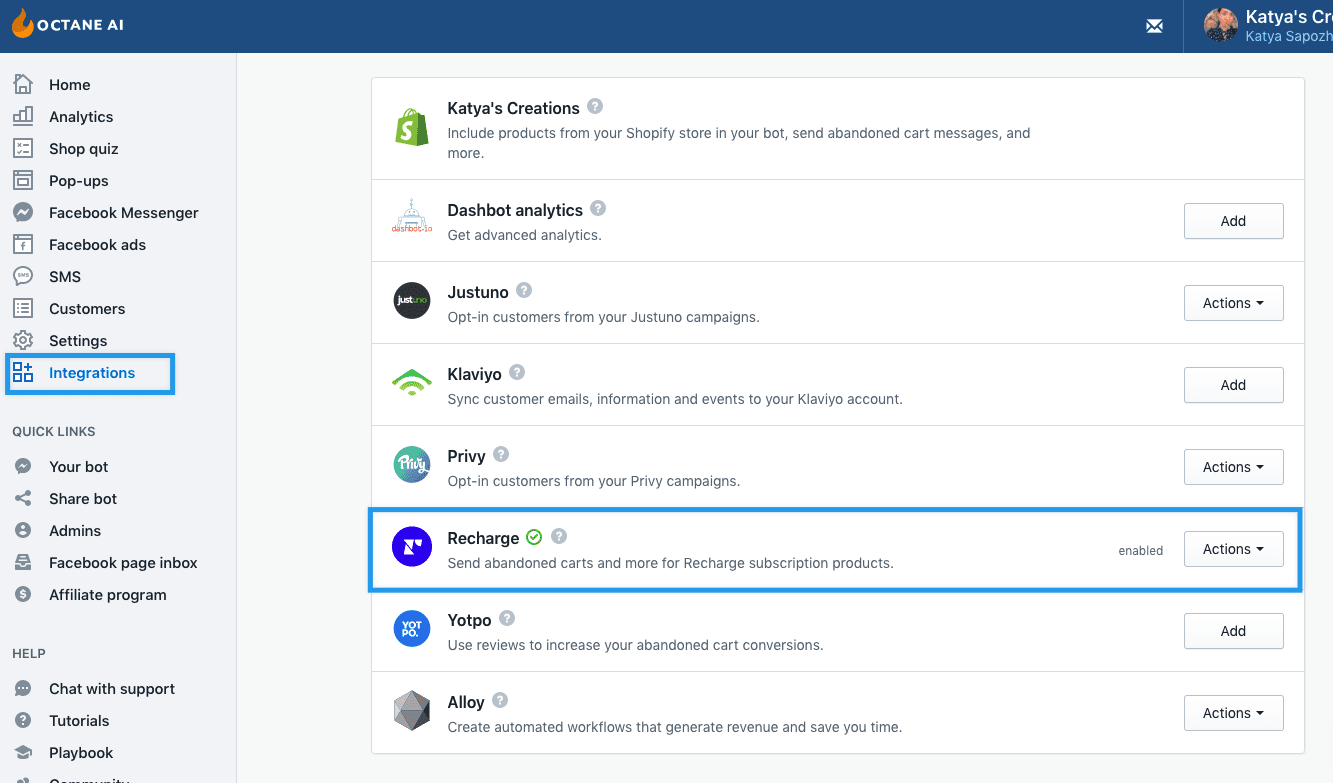Viewport: 1333px width, 783px height.
Task: Click the Affiliate program dollar icon
Action: coord(23,594)
